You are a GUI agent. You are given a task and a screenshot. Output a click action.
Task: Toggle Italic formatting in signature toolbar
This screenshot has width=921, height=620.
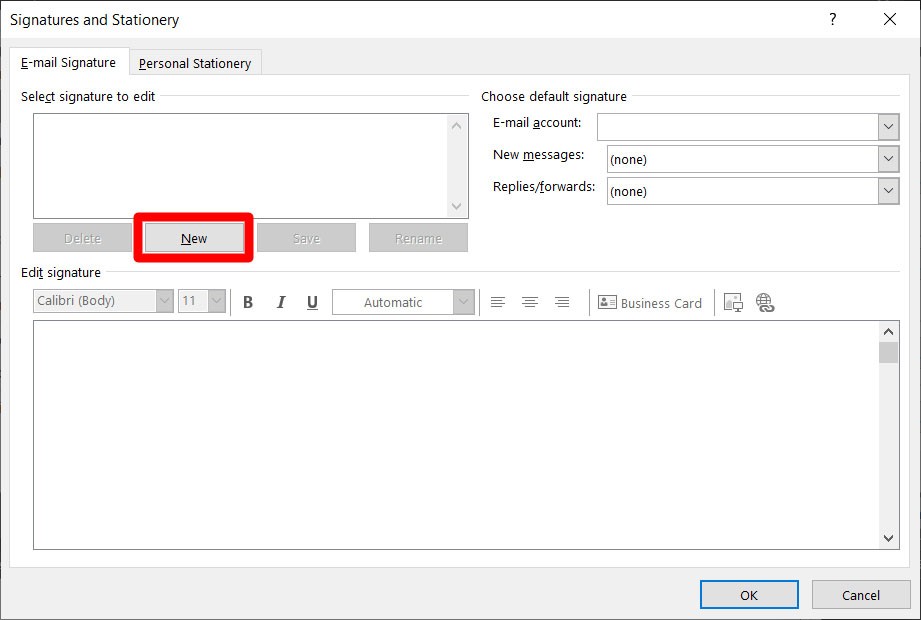[281, 302]
